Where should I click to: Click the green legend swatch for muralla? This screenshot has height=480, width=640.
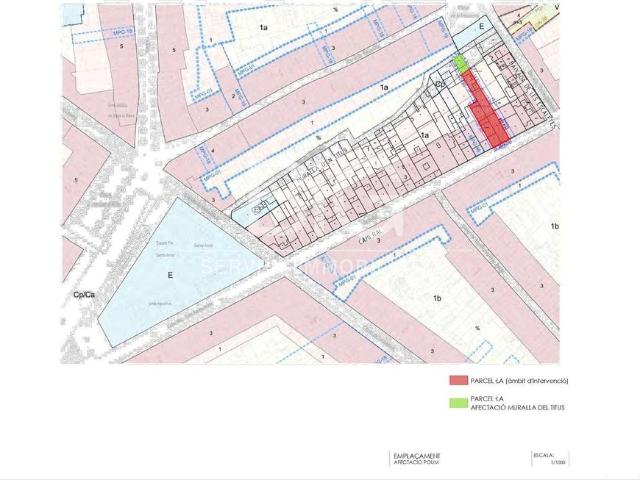tap(459, 403)
